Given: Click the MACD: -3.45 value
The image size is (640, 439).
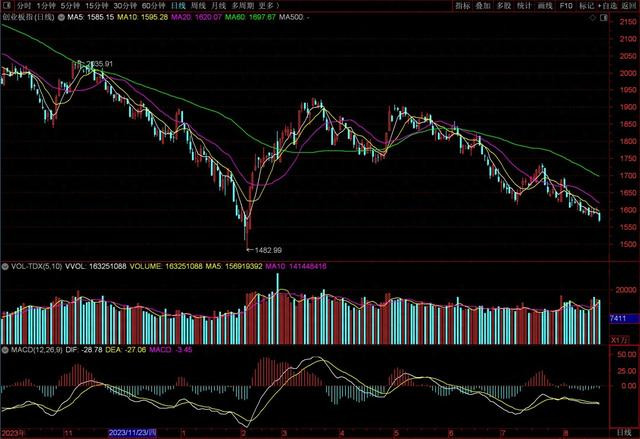Looking at the screenshot, I should pos(171,350).
